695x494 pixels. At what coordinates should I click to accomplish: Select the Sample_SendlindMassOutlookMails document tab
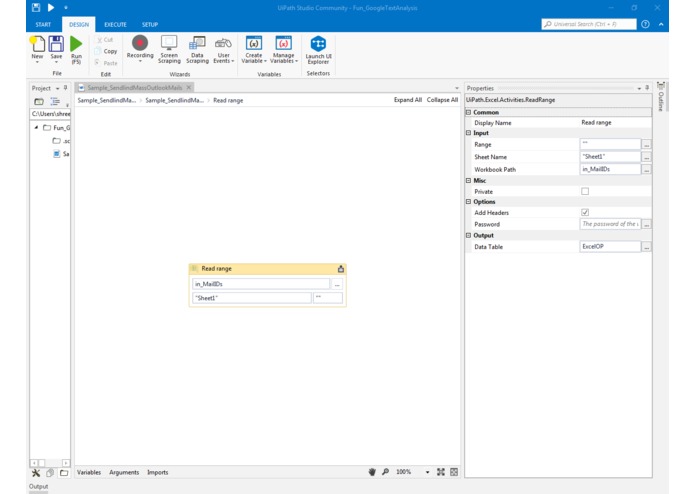pyautogui.click(x=135, y=87)
